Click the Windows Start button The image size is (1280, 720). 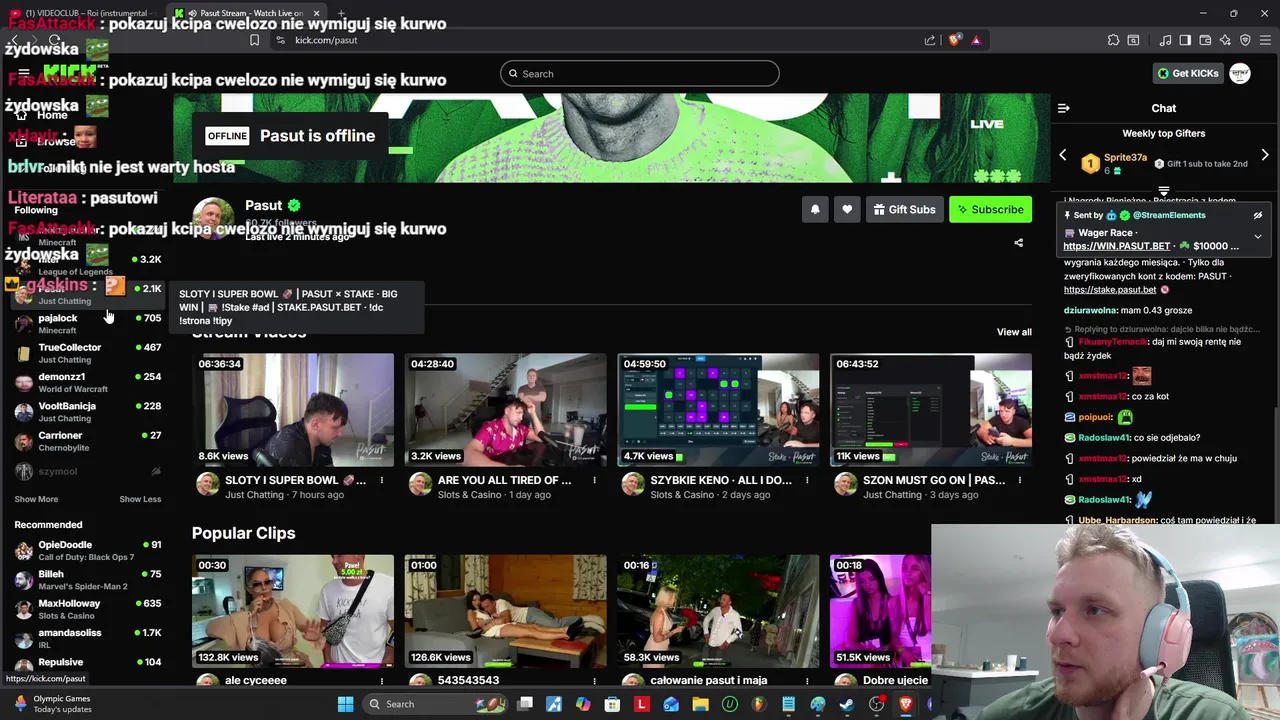(345, 704)
